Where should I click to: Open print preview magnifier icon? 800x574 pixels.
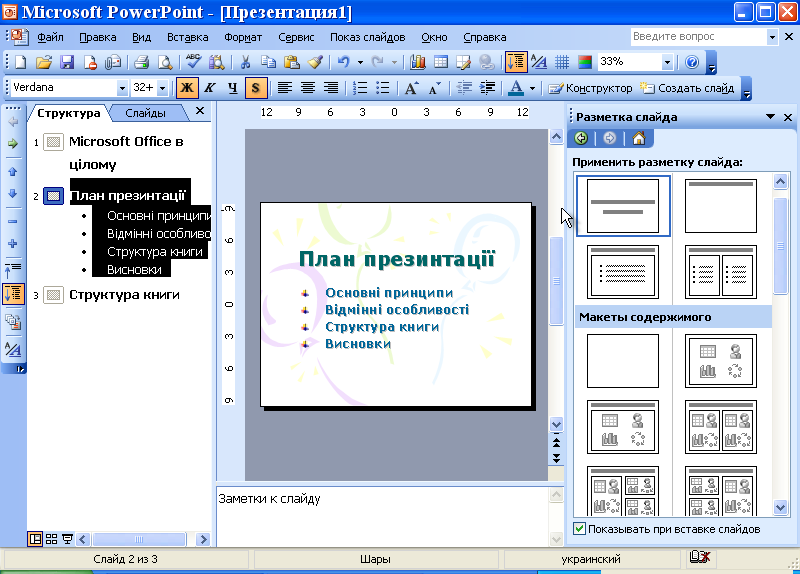[165, 62]
